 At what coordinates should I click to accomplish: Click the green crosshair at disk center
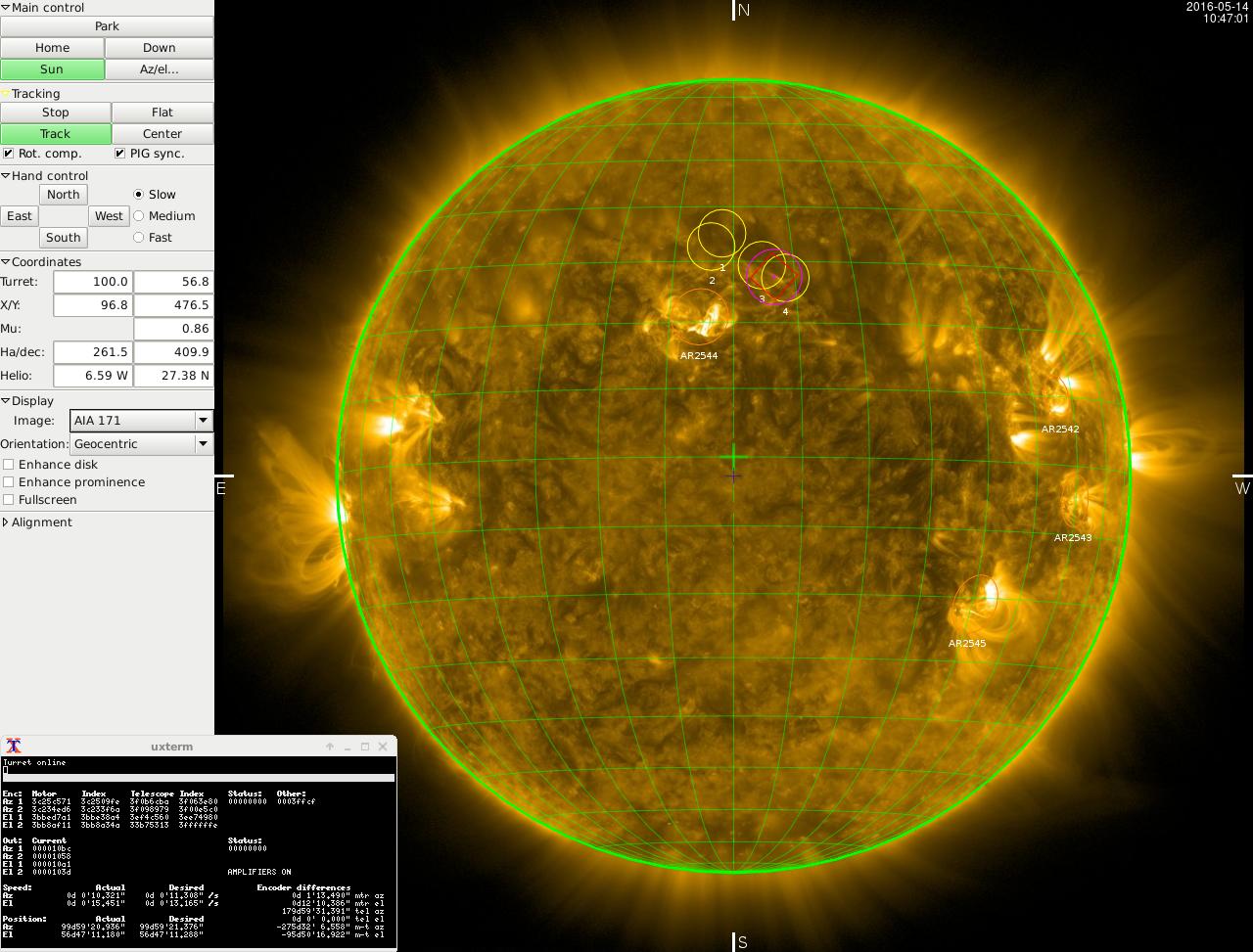(x=733, y=457)
